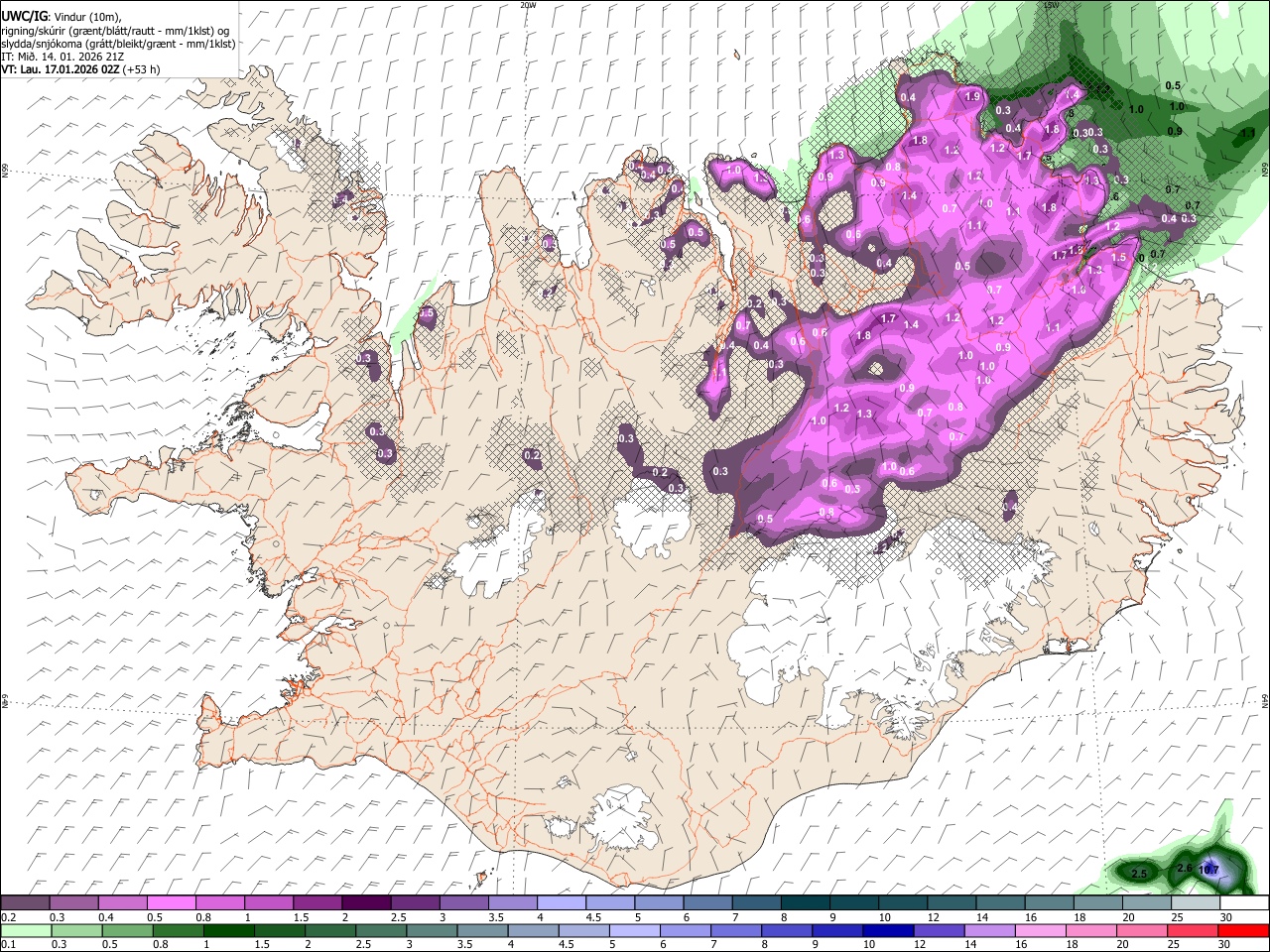The height and width of the screenshot is (952, 1270).
Task: Click the 20W longitude label on the map border
Action: click(529, 5)
